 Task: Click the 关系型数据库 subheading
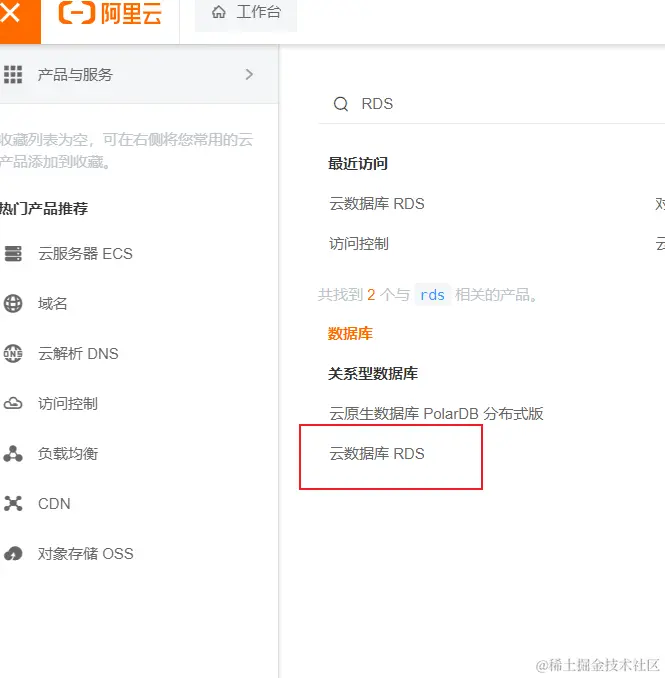pos(373,374)
